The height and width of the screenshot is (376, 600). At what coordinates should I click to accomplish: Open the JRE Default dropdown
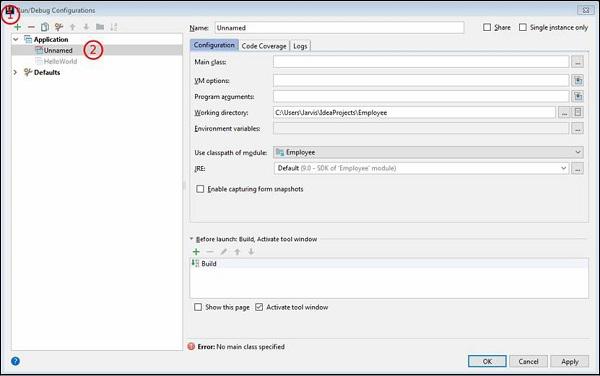[x=421, y=168]
